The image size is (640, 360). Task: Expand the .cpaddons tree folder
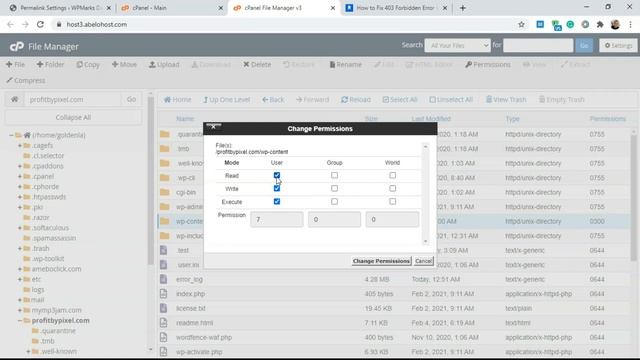pyautogui.click(x=20, y=166)
